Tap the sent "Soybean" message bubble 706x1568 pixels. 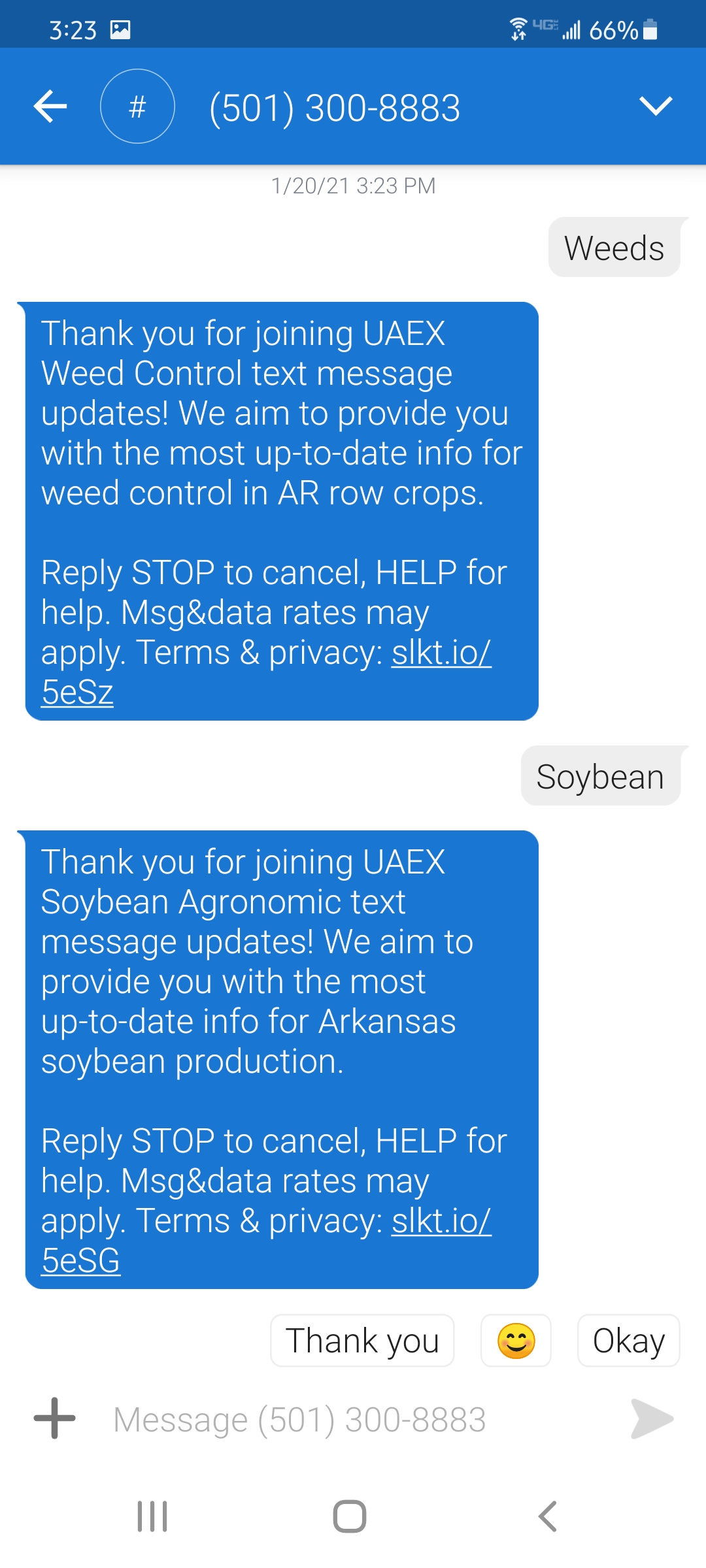coord(600,776)
